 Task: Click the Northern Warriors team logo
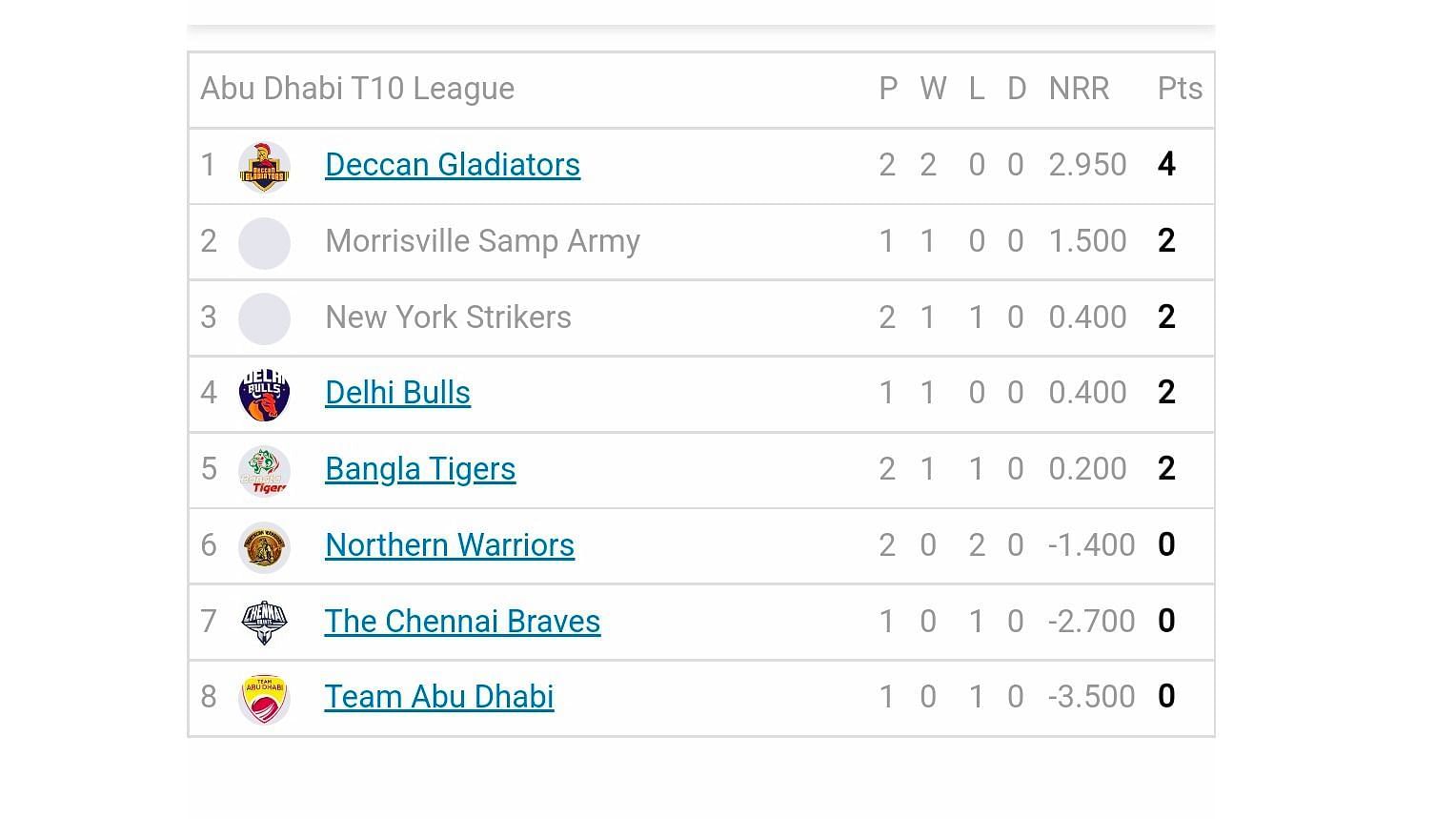tap(264, 547)
